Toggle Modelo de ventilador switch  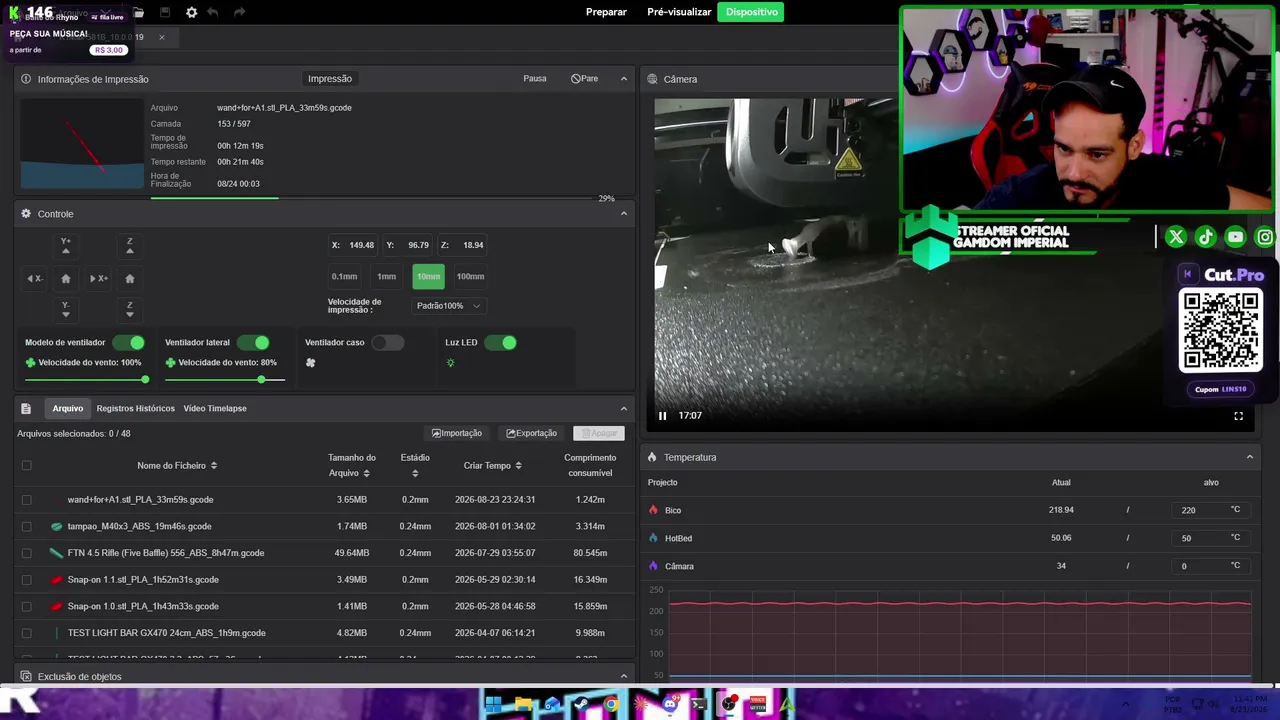(x=128, y=343)
